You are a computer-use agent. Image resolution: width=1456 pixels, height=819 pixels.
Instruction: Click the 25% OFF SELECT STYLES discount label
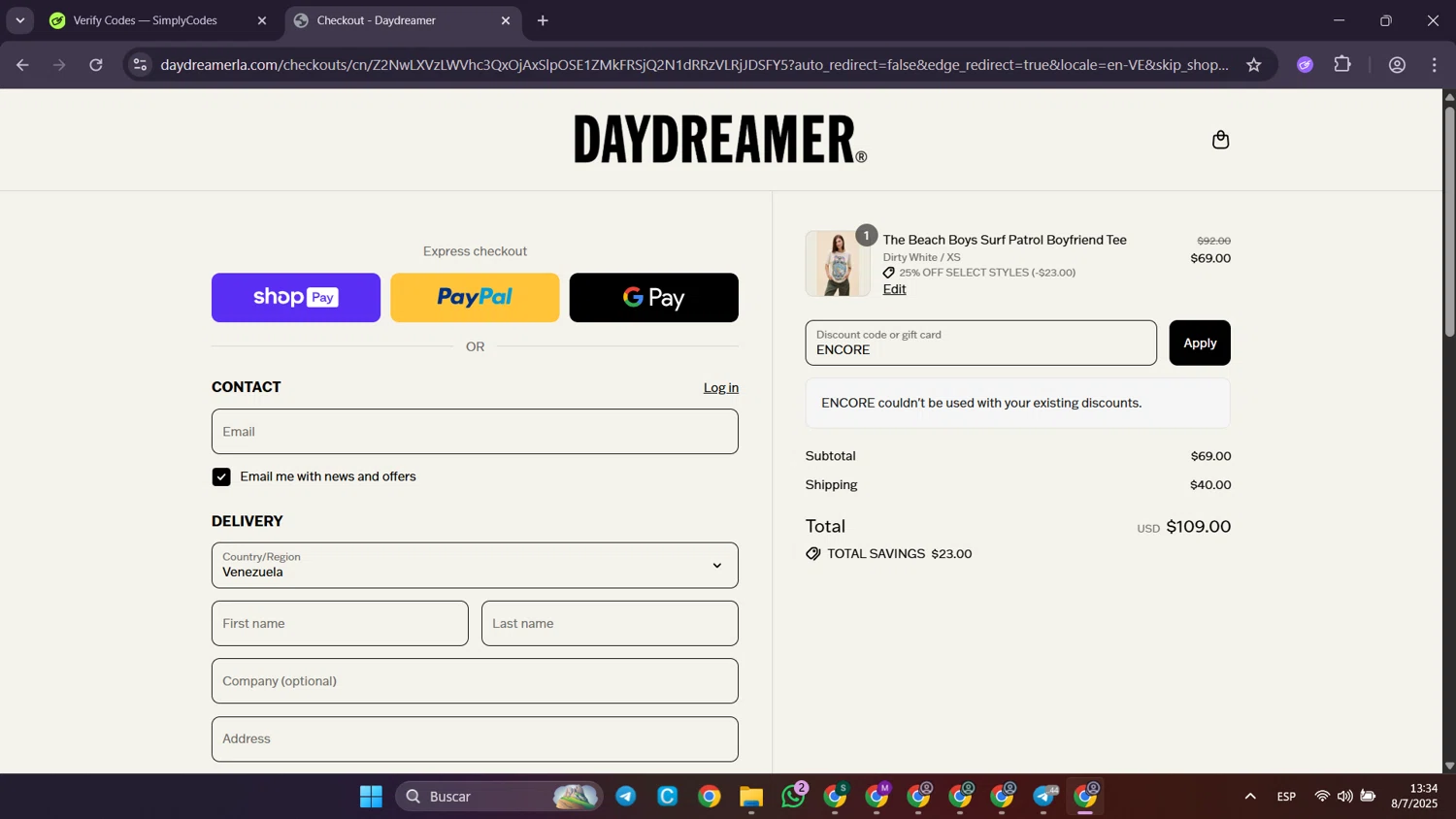coord(987,273)
